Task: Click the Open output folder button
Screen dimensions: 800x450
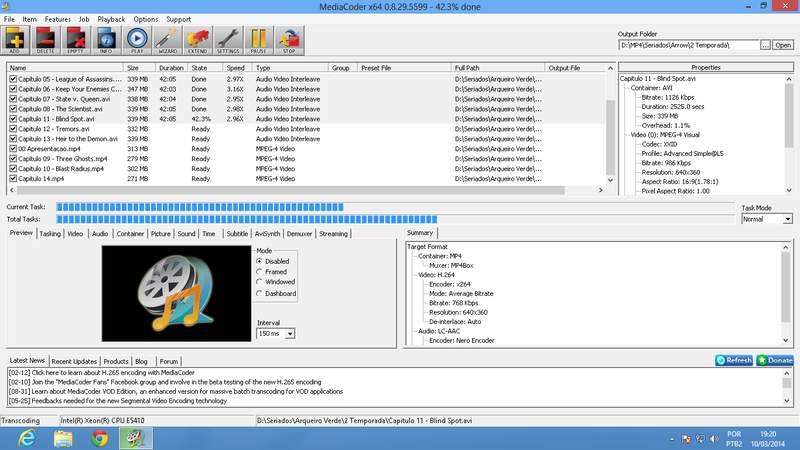Action: [783, 45]
